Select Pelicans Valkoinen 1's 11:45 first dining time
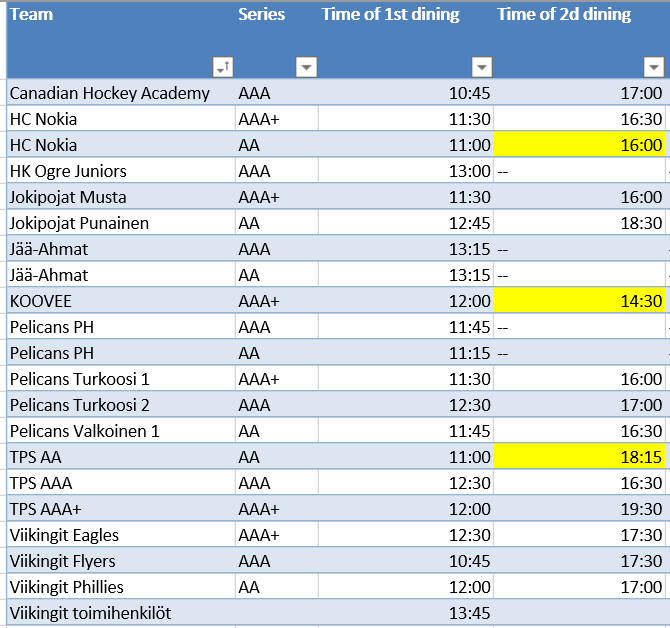The image size is (670, 628). tap(406, 431)
